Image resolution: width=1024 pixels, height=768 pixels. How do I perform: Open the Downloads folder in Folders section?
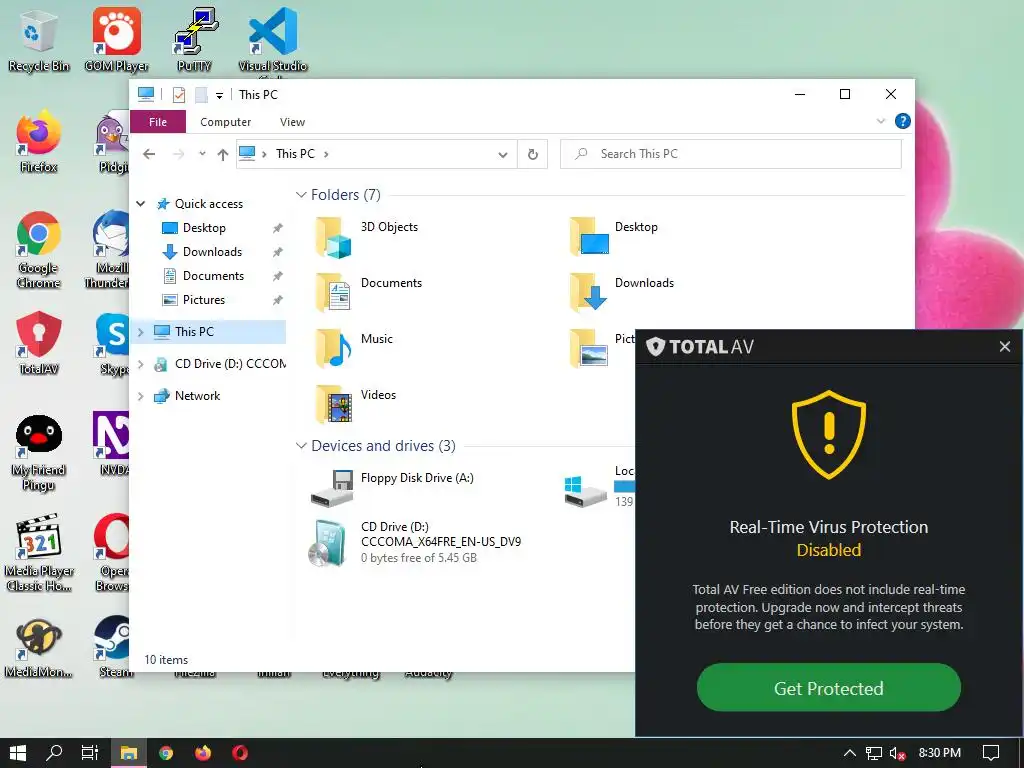(x=621, y=293)
